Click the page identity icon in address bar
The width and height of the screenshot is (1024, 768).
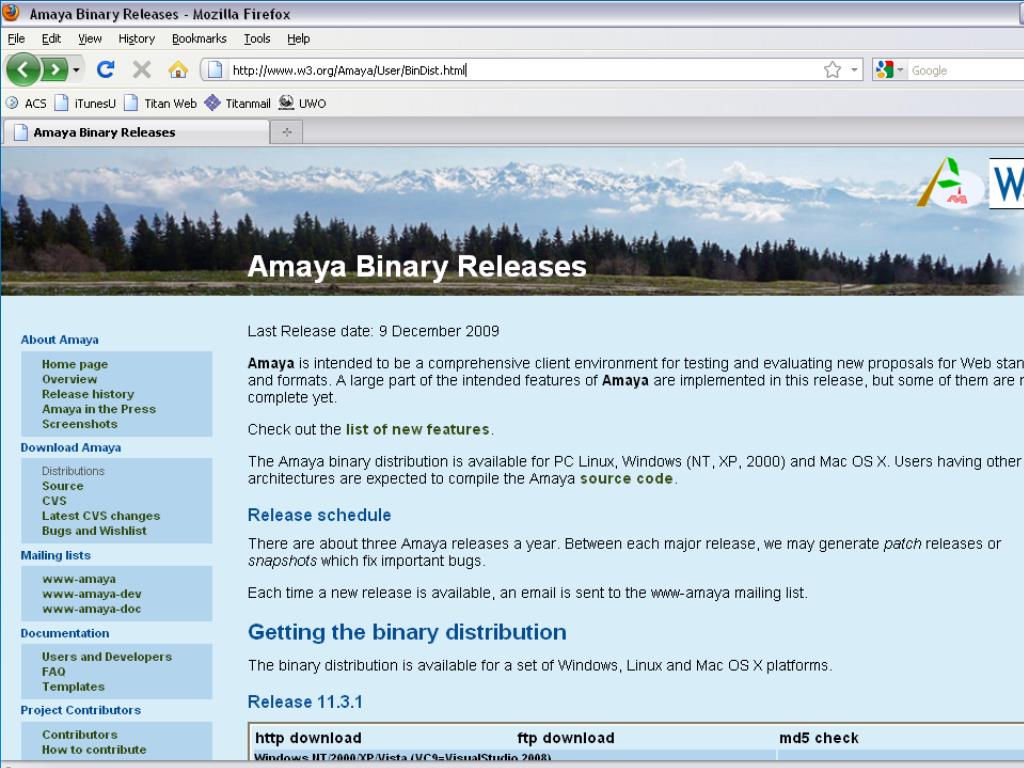(215, 70)
